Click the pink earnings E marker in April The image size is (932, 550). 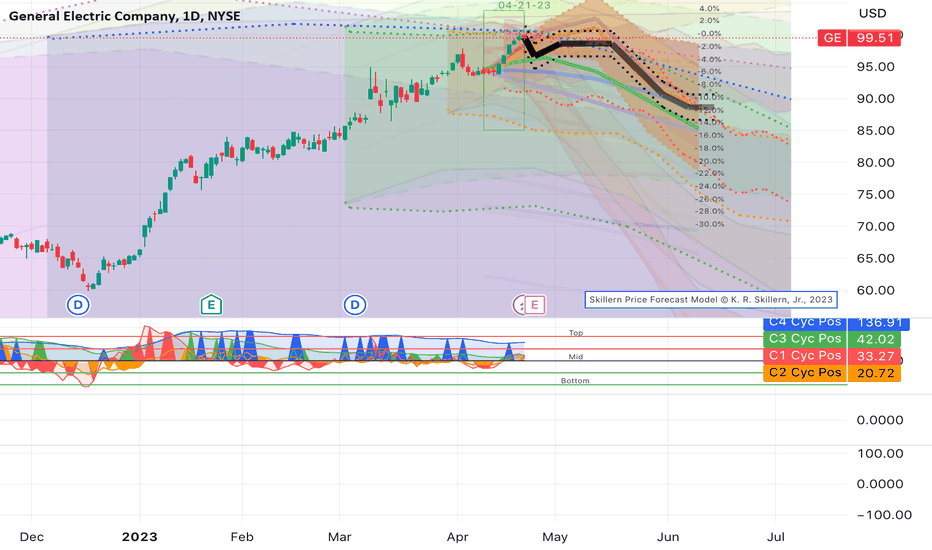point(534,305)
